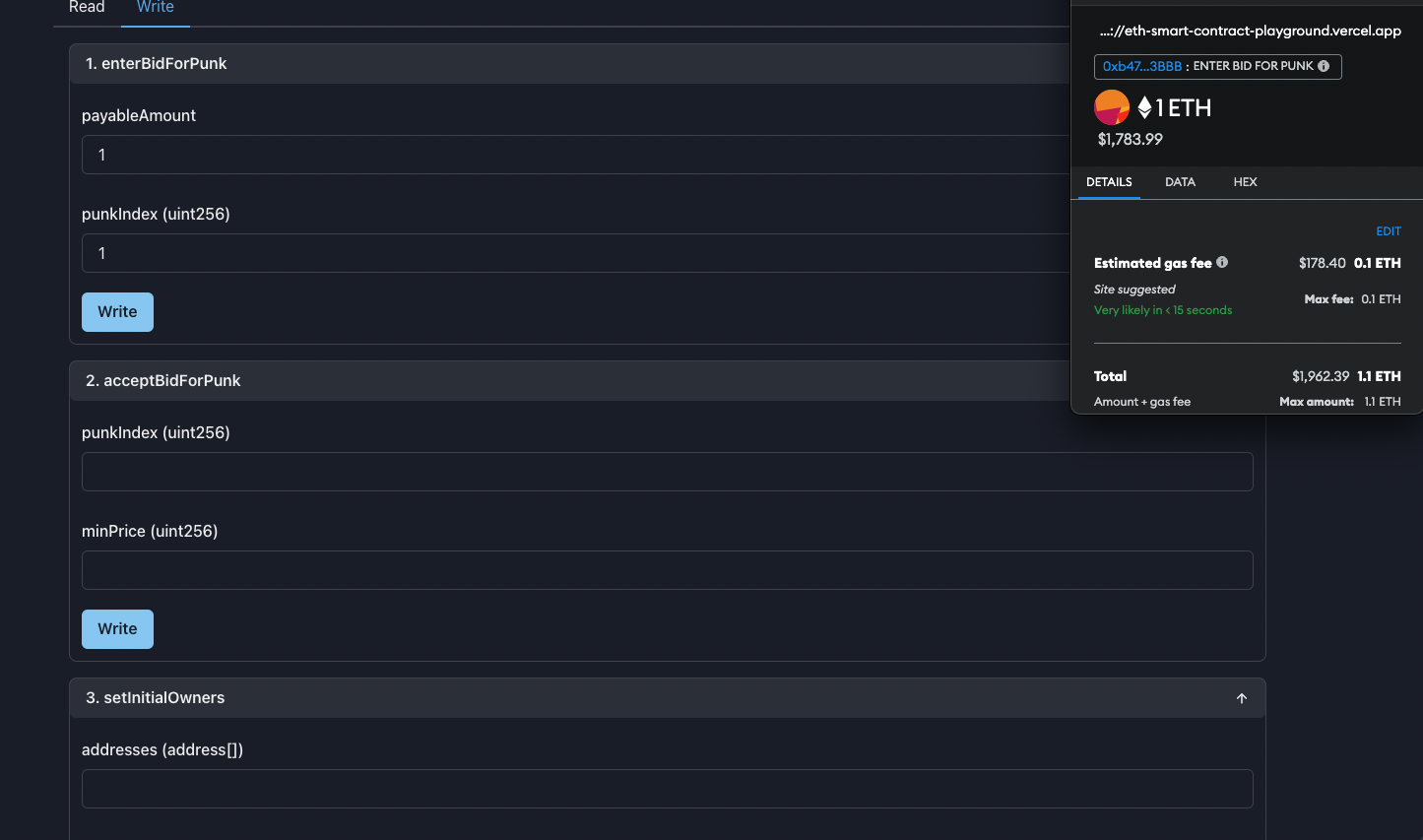Viewport: 1423px width, 840px height.
Task: Click the contract address pill 0xb47...3BBB
Action: pyautogui.click(x=1141, y=66)
